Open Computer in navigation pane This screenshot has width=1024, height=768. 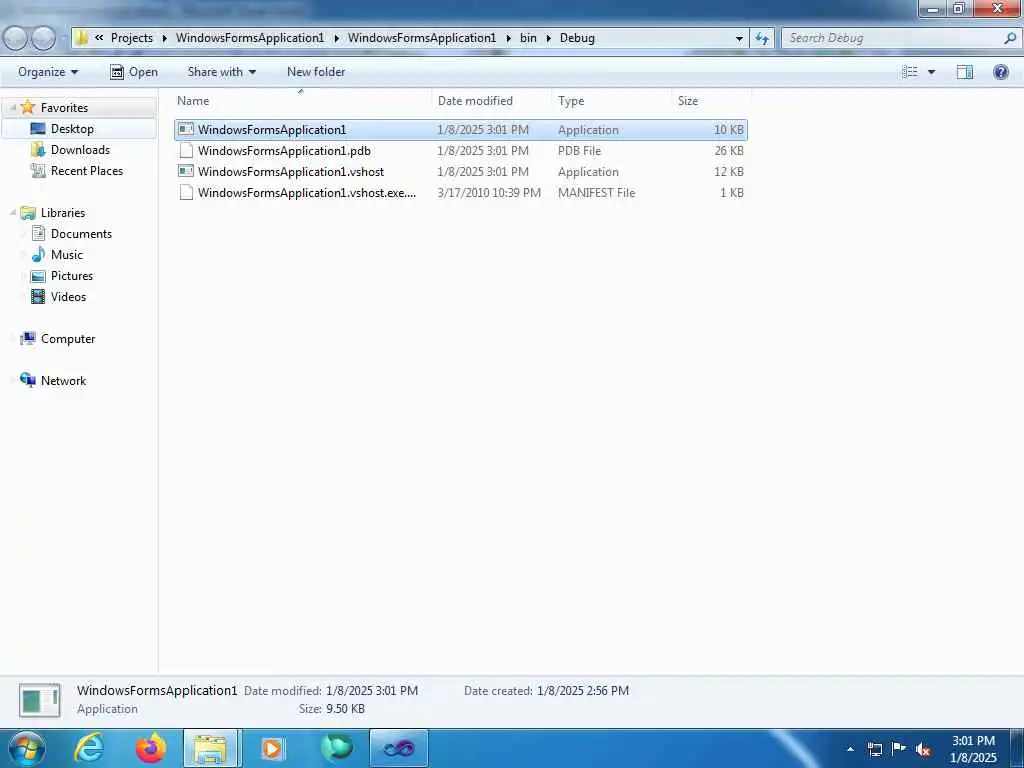pos(68,339)
